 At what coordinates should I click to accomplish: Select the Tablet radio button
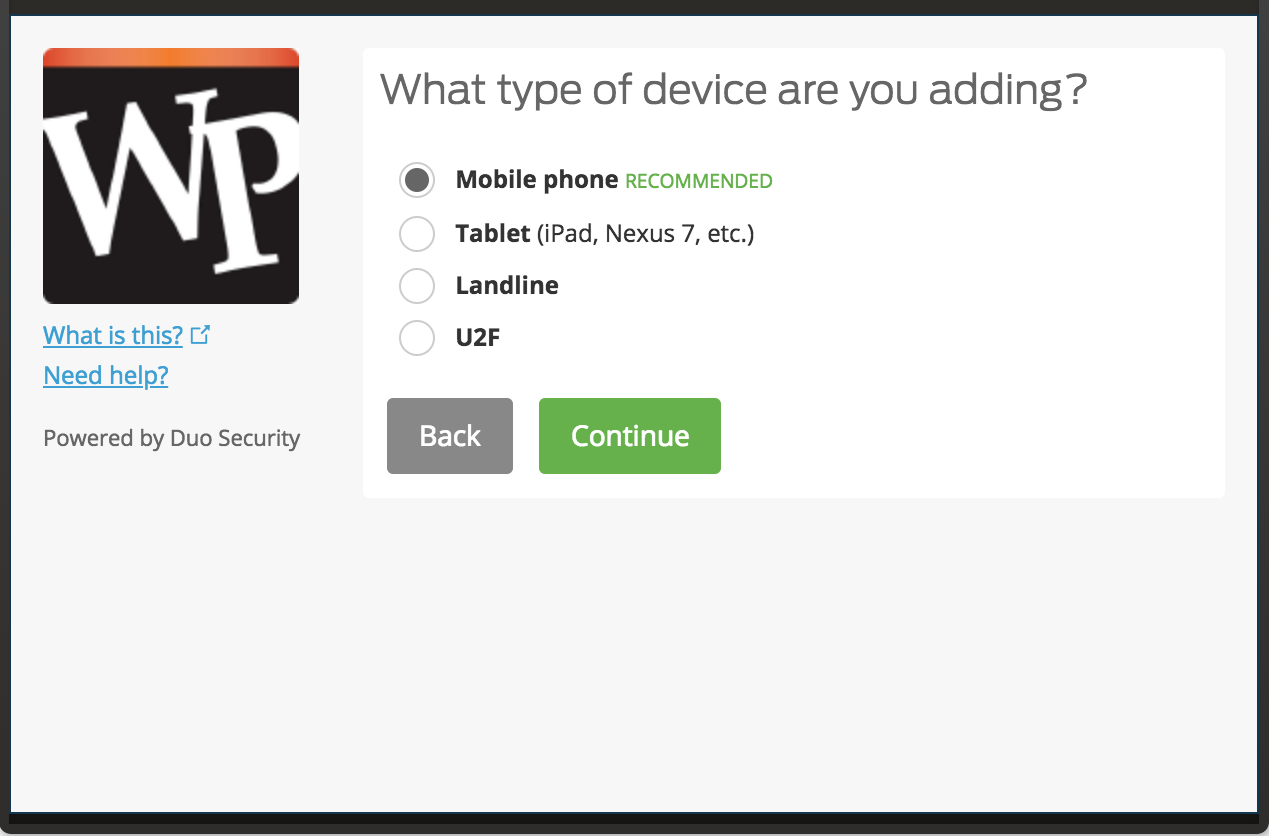click(x=416, y=234)
